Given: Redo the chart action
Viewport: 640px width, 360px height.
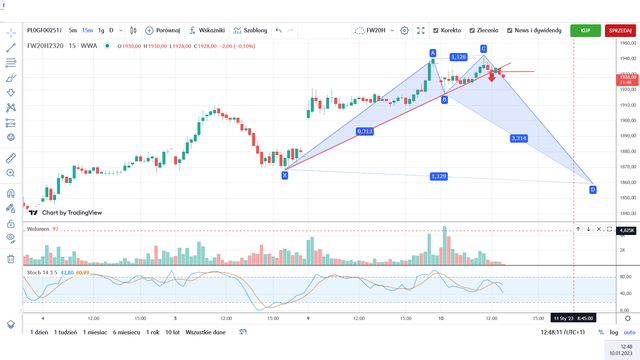Looking at the screenshot, I should tap(290, 31).
